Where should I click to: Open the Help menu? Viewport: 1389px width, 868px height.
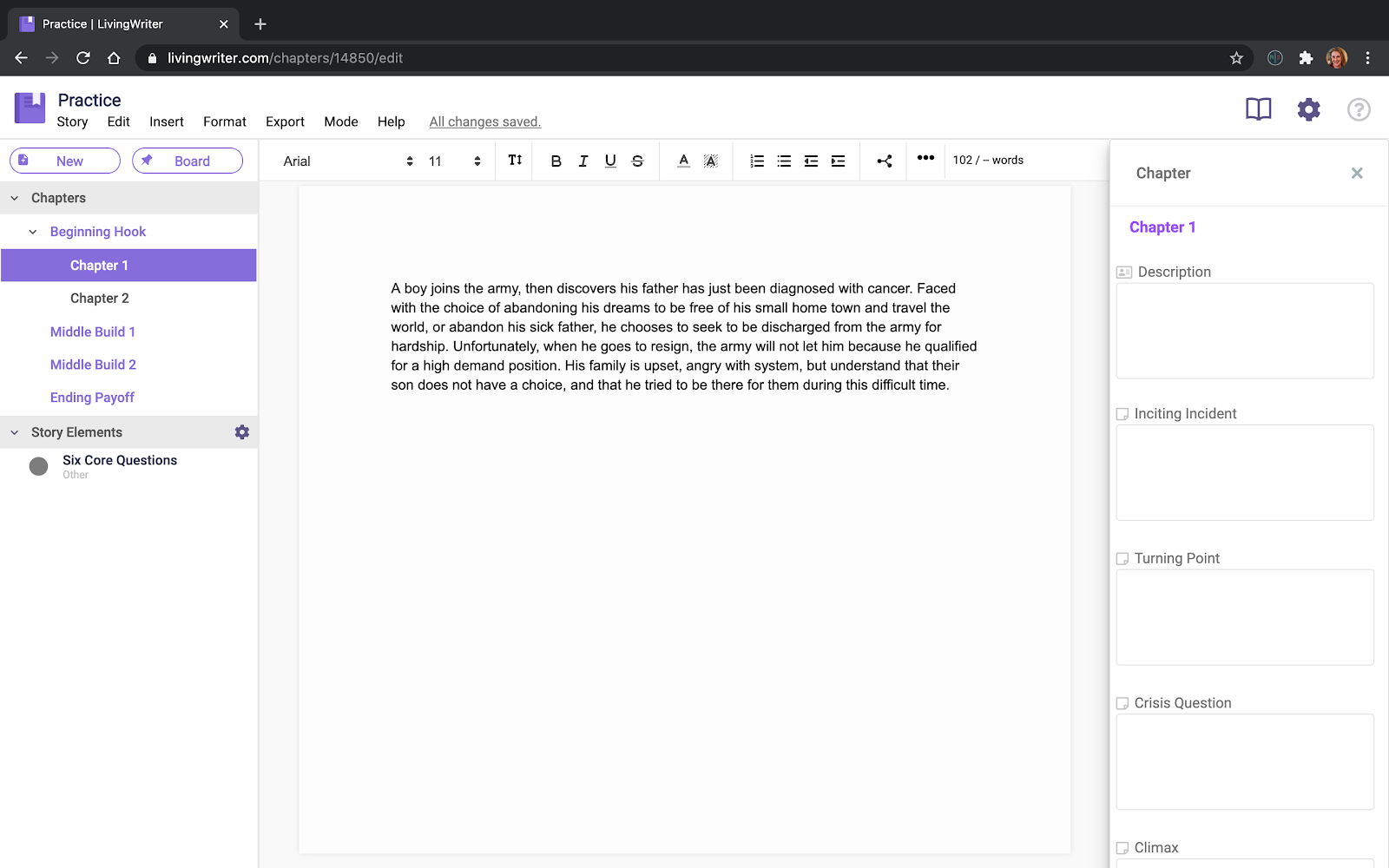pos(392,122)
